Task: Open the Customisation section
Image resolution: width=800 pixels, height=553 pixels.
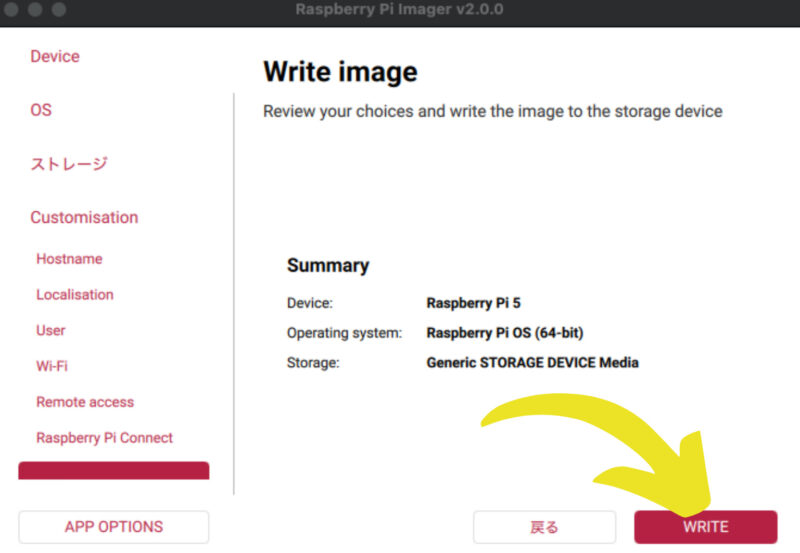Action: tap(84, 217)
